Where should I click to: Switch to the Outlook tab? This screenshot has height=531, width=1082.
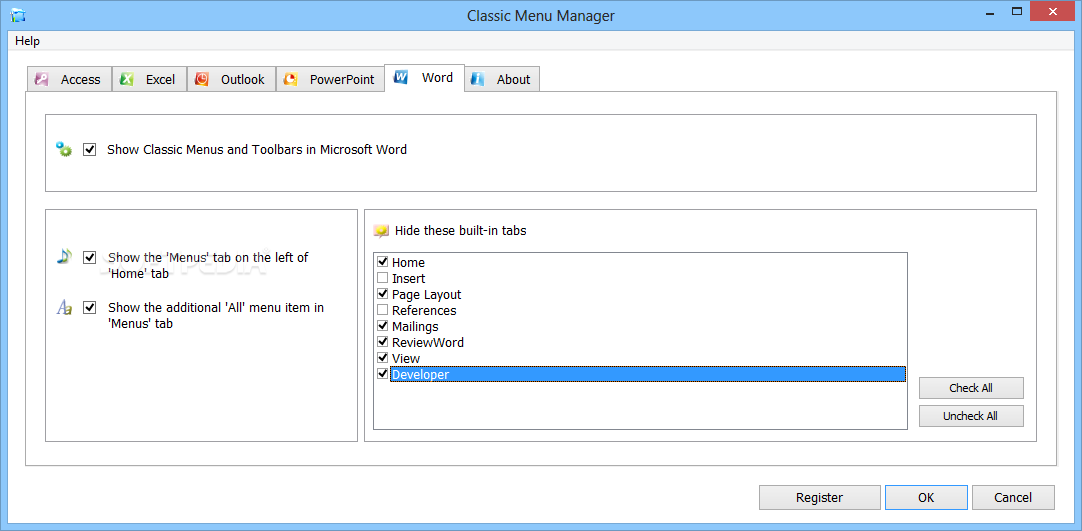232,79
